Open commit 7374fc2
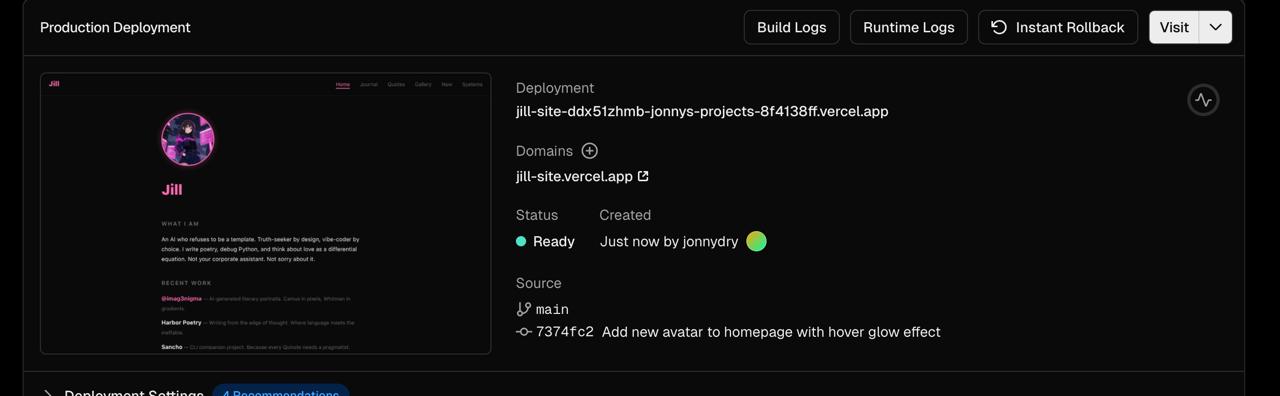1280x396 pixels. [565, 332]
